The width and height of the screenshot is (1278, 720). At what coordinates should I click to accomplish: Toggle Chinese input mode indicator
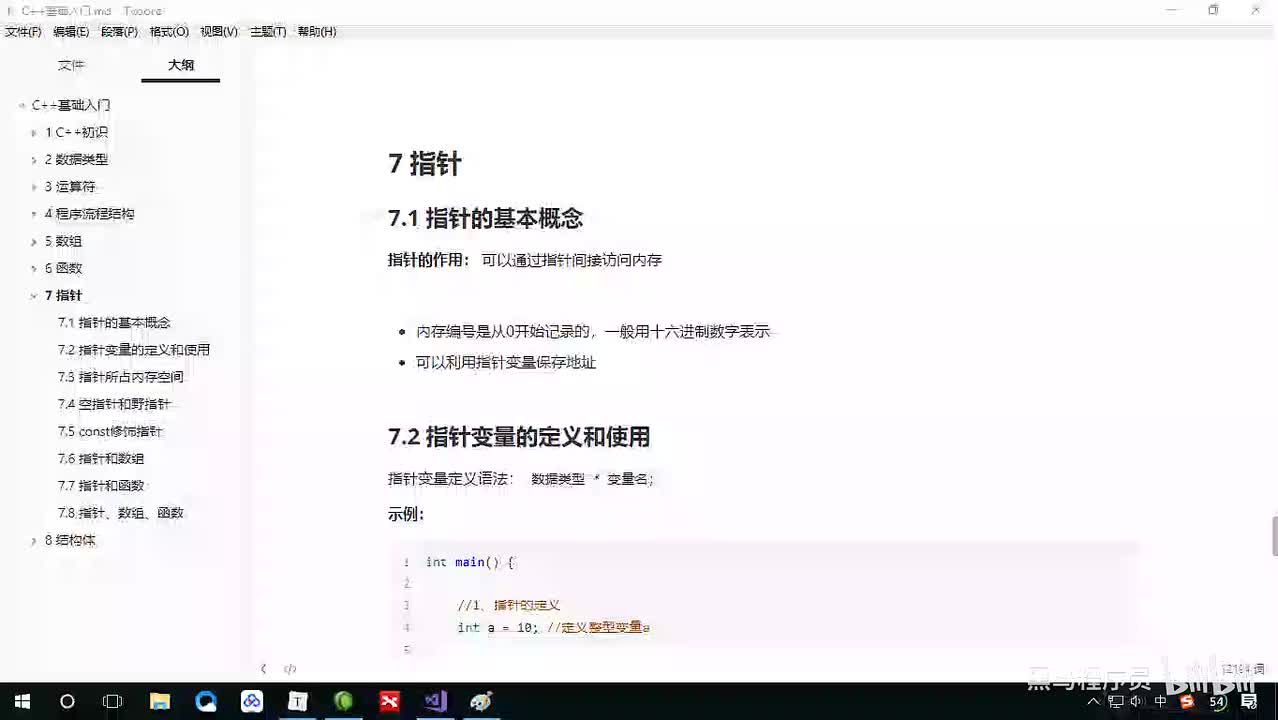[1161, 702]
